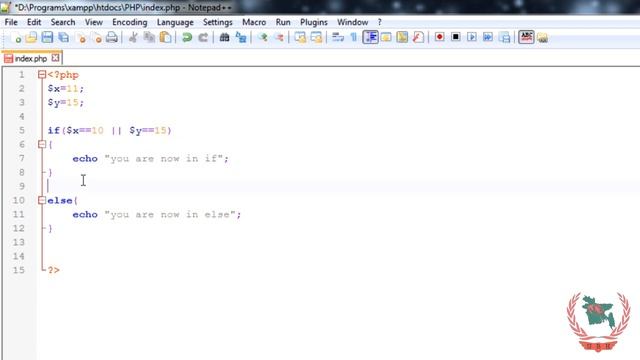Open the Macro menu
This screenshot has width=640, height=360.
click(x=254, y=22)
